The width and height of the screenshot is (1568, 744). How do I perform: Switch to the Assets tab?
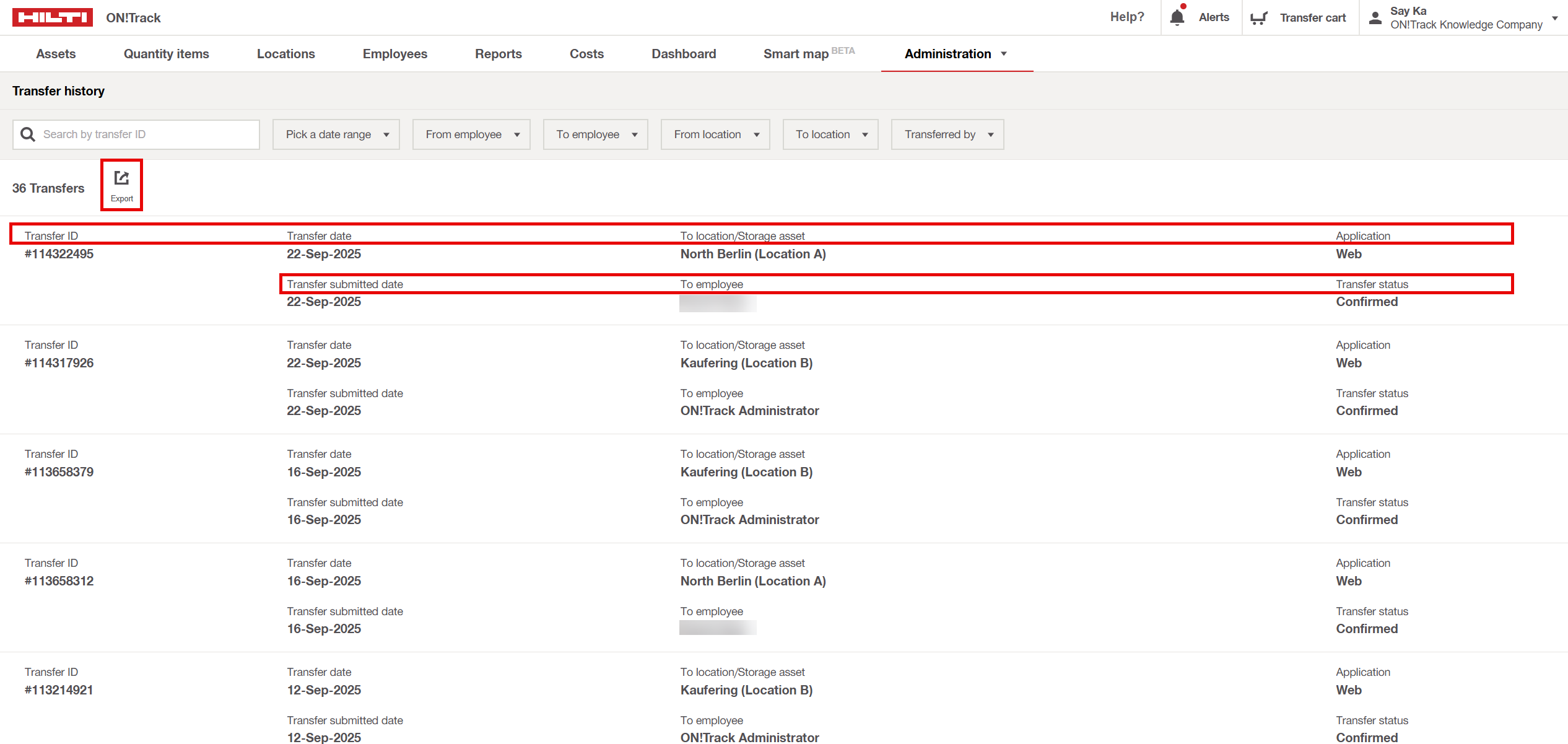point(56,54)
